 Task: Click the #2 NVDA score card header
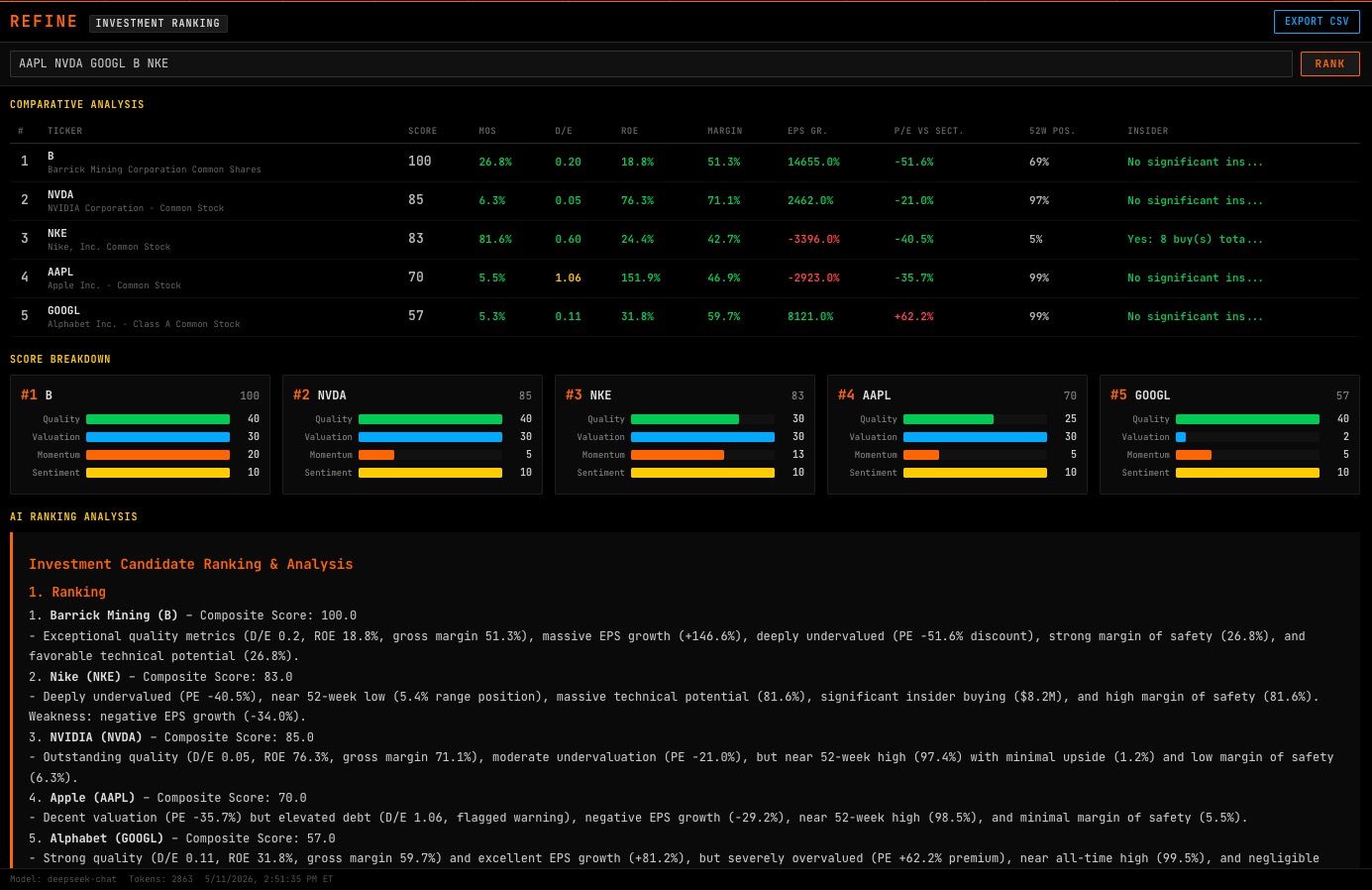point(412,394)
